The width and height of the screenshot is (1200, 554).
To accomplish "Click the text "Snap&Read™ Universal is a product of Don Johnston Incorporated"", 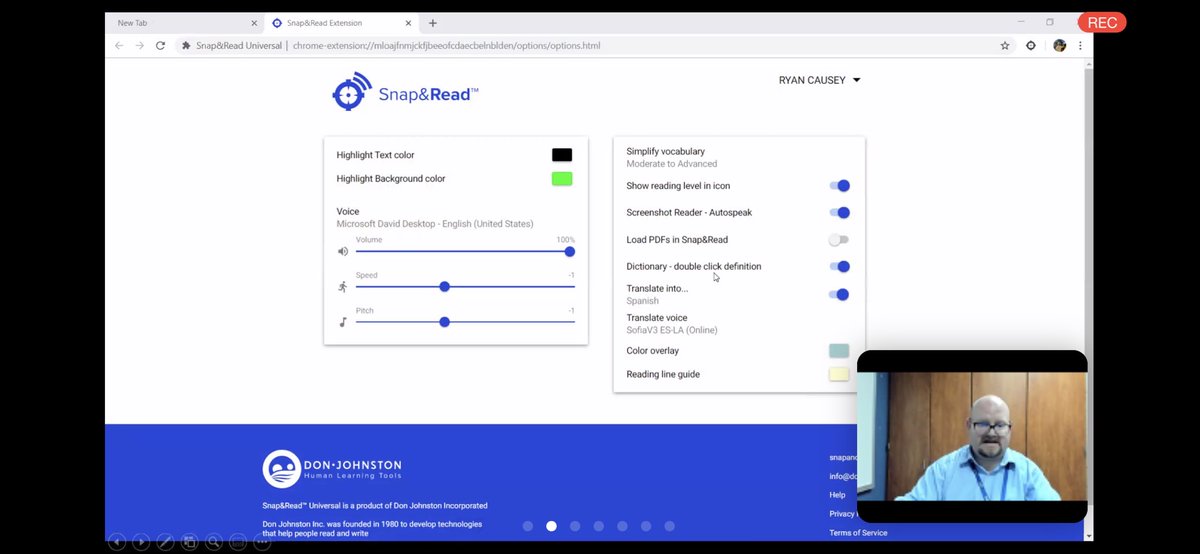I will pos(375,506).
